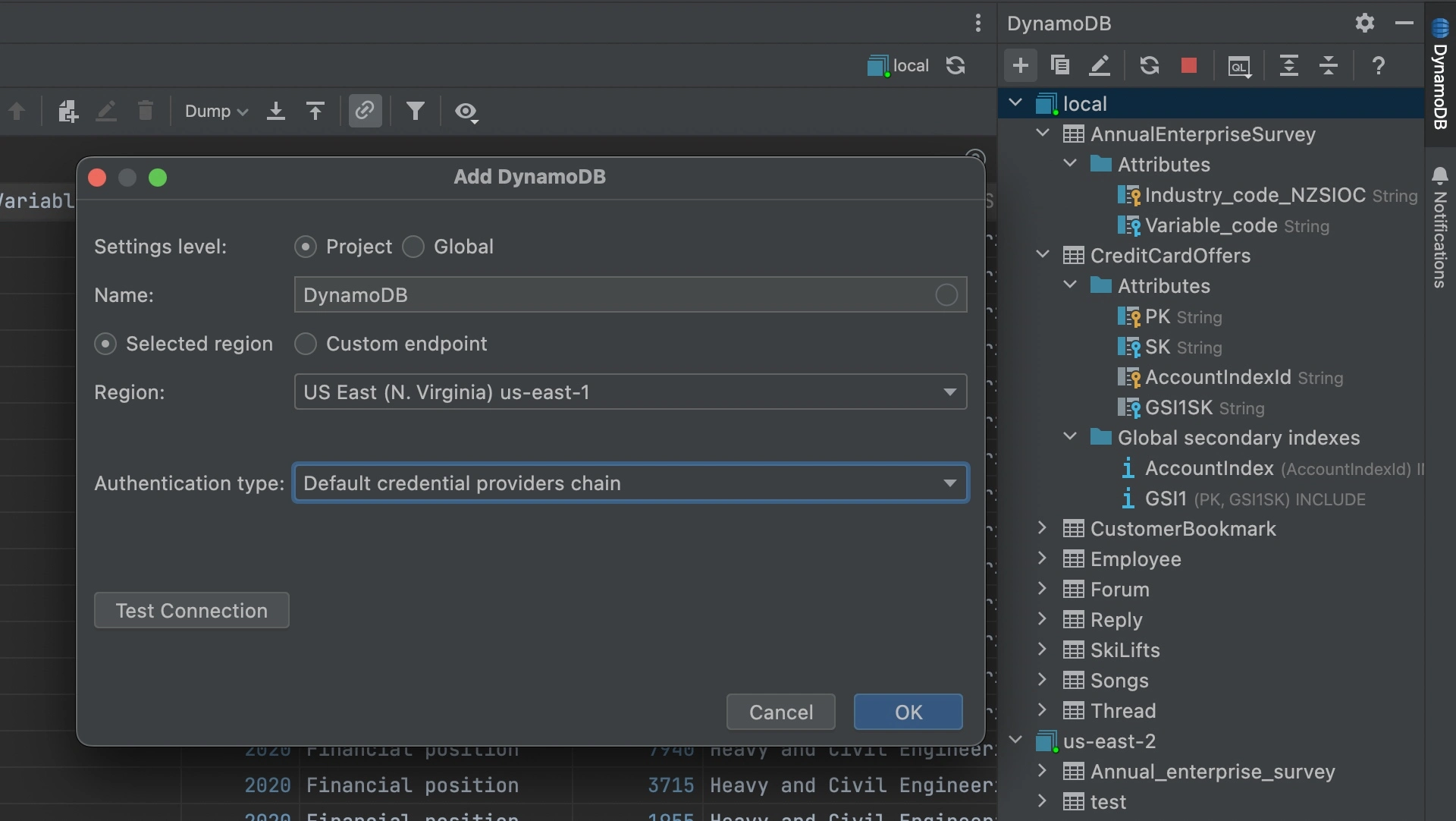Open the QL query console icon
Screen dimensions: 1456x821
tap(1239, 66)
